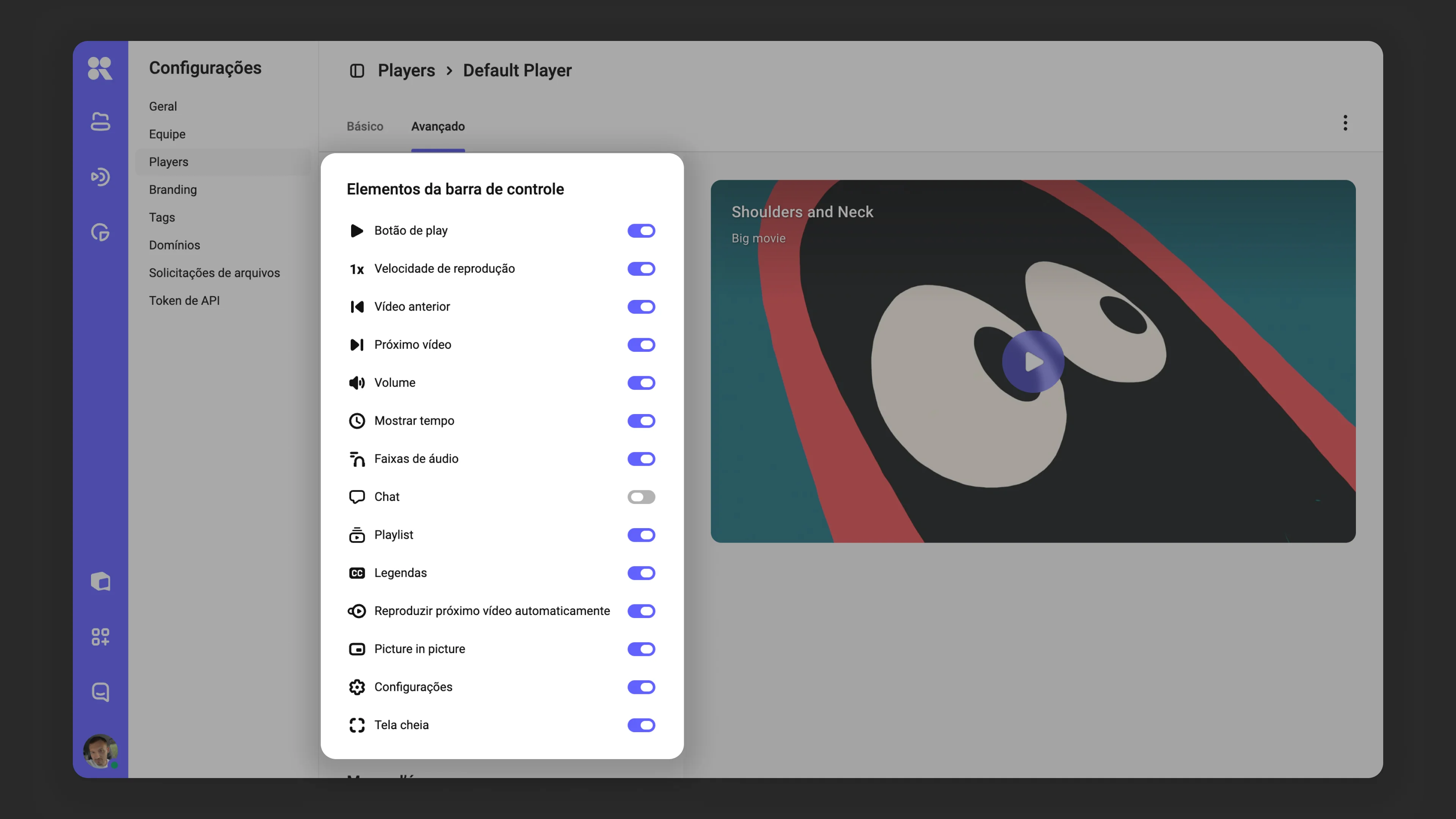1456x819 pixels.
Task: Click the Players breadcrumb link
Action: (x=406, y=71)
